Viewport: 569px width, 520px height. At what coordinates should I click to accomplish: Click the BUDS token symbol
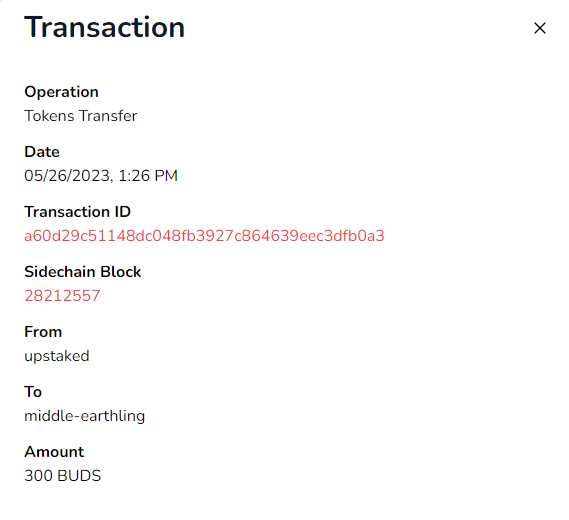tap(79, 476)
